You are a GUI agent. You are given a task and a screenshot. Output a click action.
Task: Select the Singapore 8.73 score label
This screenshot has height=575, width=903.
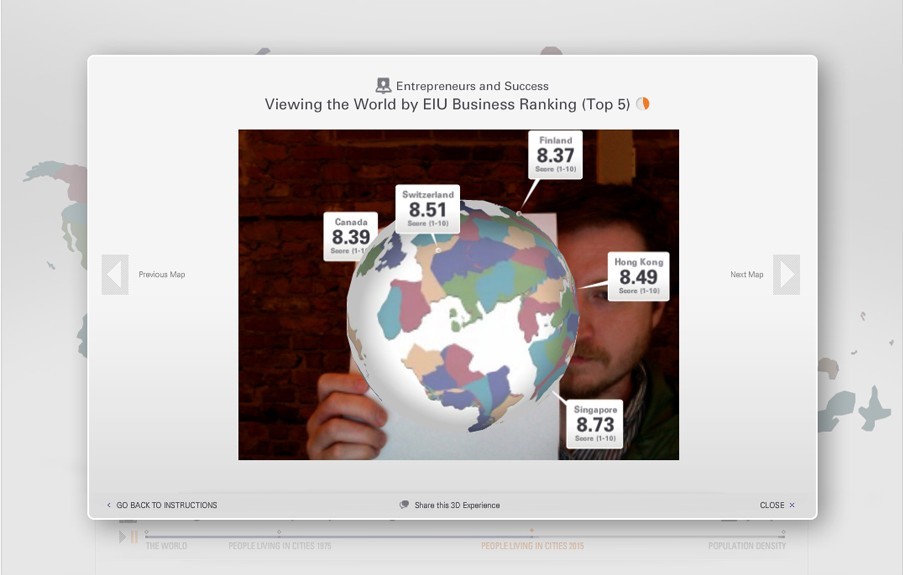pos(595,424)
